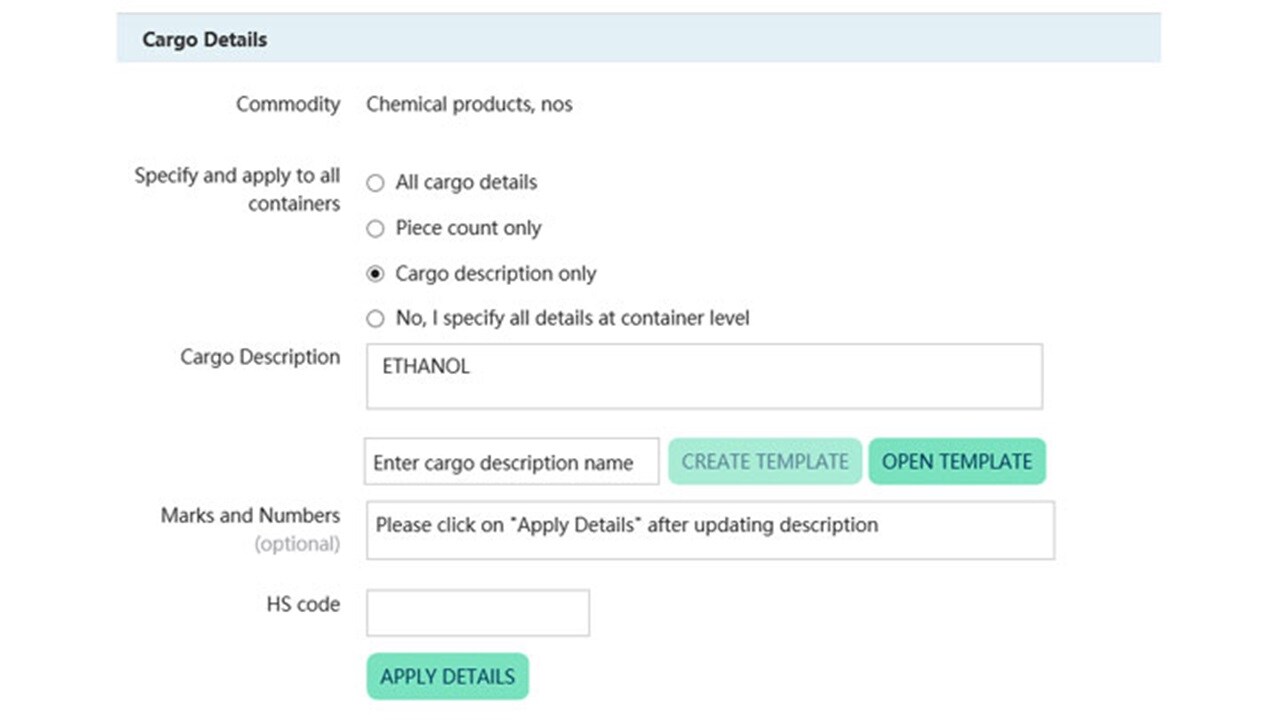
Task: Pick "No, I specify all details at container level"
Action: [375, 318]
